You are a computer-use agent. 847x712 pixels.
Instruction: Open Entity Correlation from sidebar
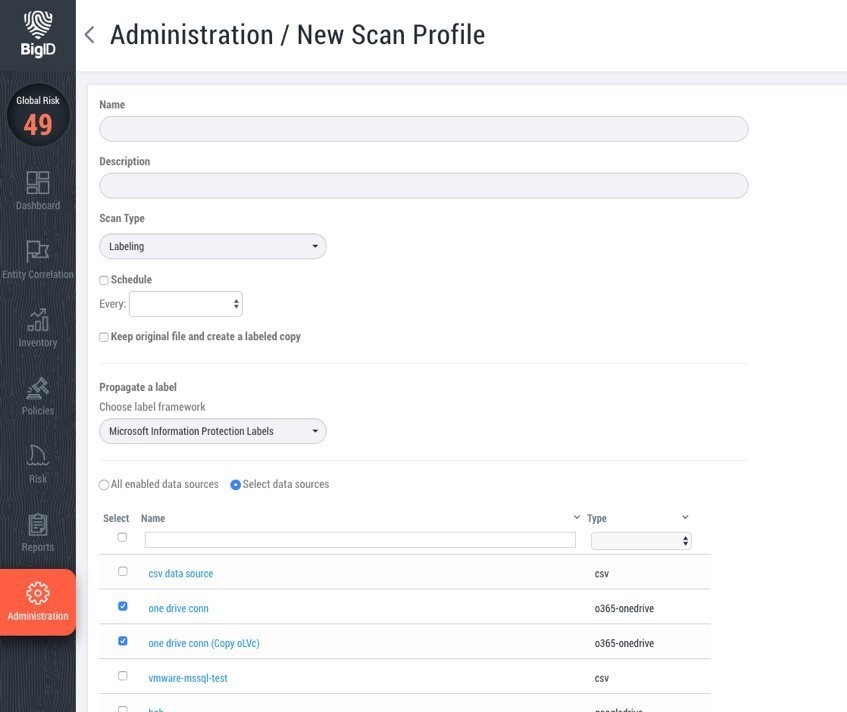click(x=38, y=250)
